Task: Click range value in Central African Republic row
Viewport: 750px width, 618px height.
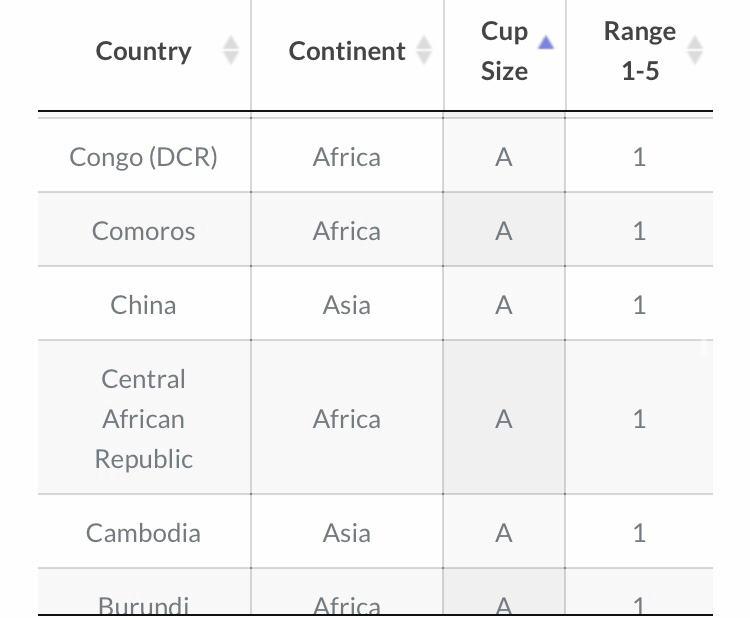Action: click(640, 419)
